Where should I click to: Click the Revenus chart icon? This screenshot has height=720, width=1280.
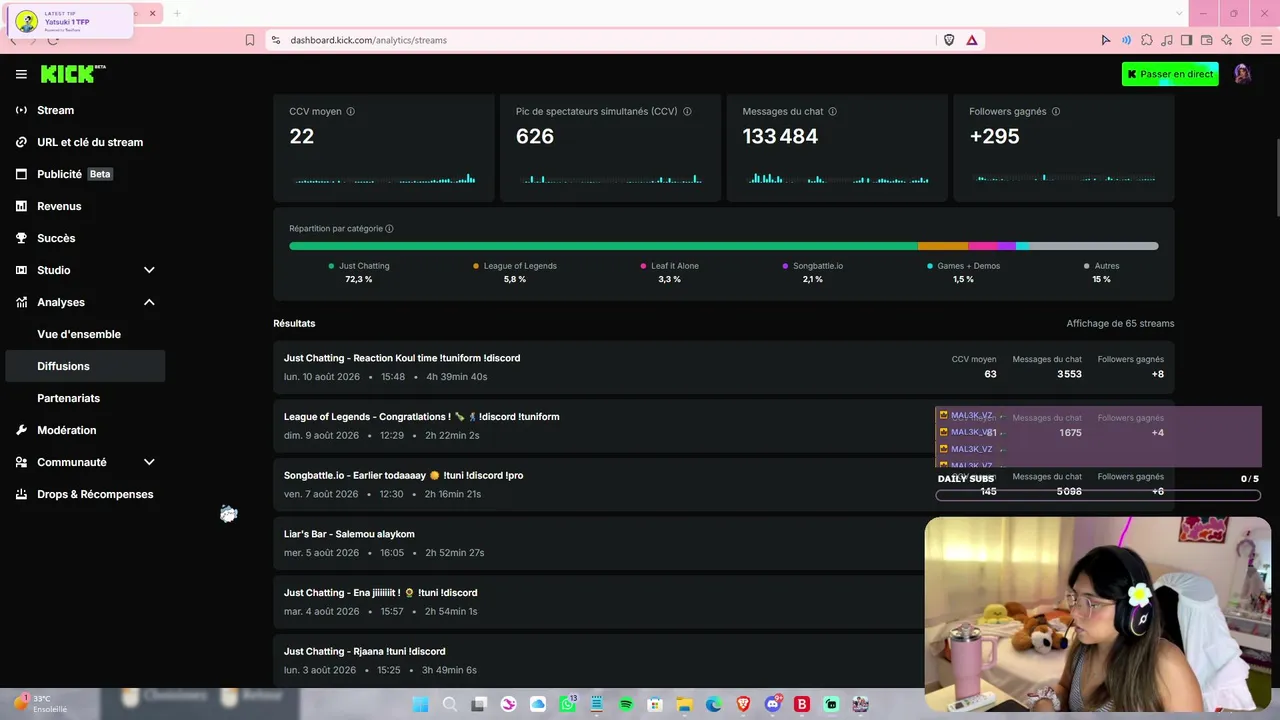pos(21,206)
